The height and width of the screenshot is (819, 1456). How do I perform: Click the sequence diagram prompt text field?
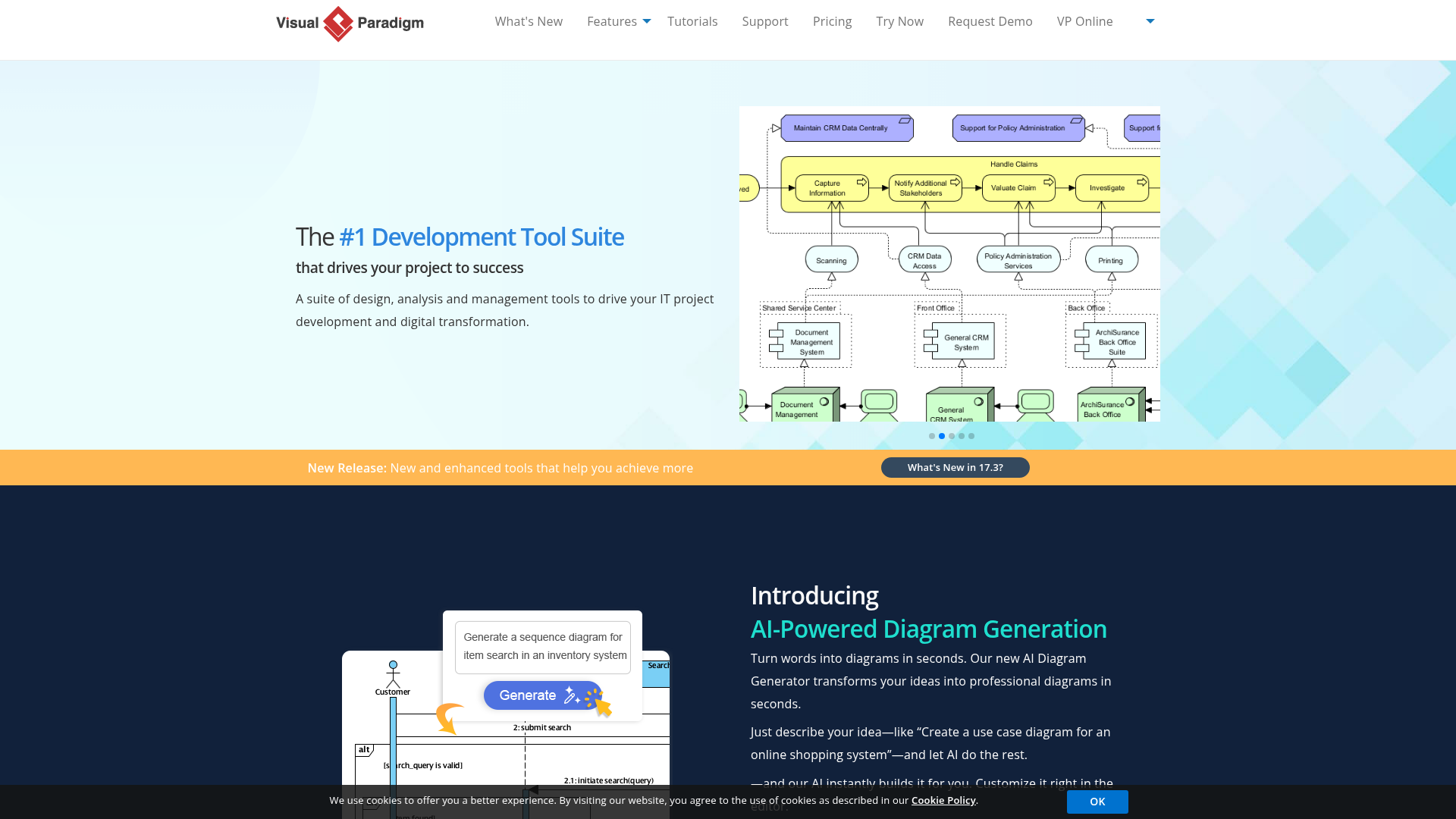click(543, 646)
